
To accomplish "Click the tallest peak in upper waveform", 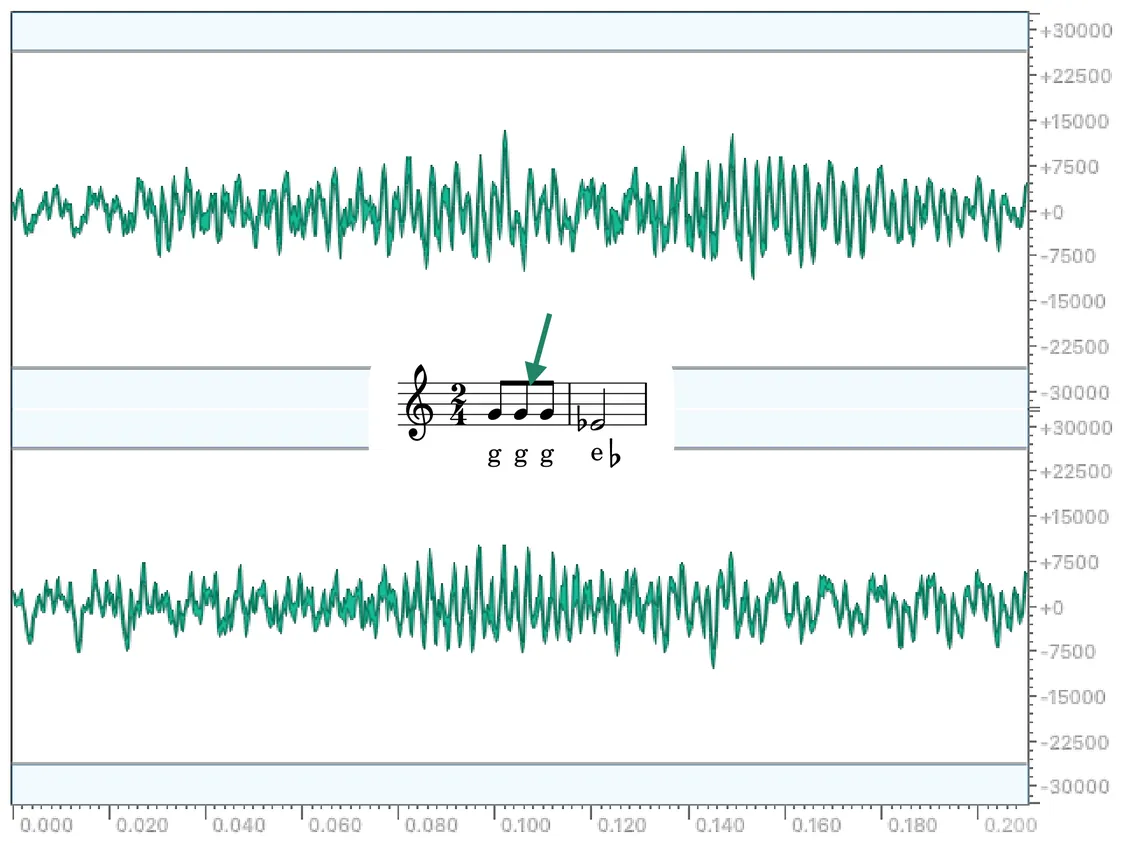I will point(505,133).
